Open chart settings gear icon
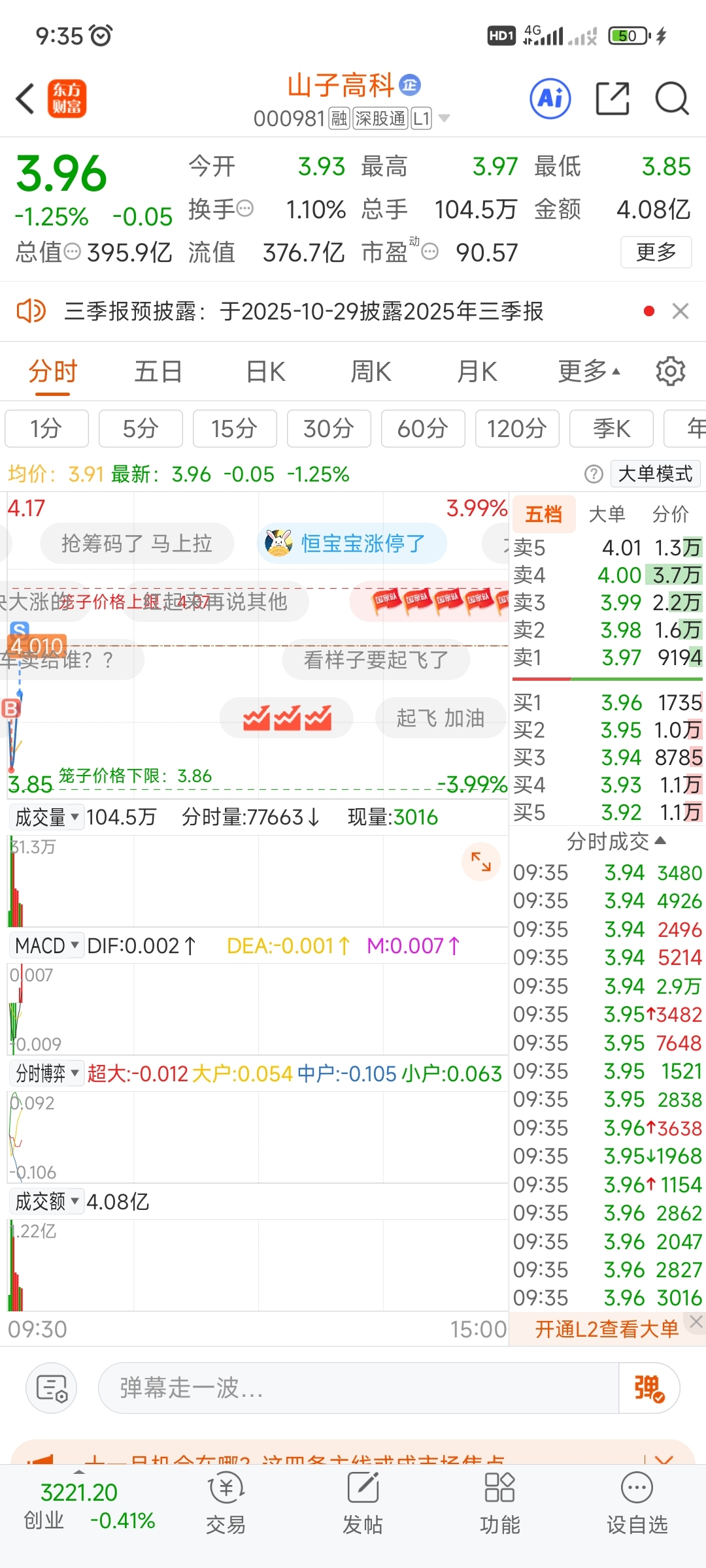The height and width of the screenshot is (1568, 706). [x=670, y=372]
